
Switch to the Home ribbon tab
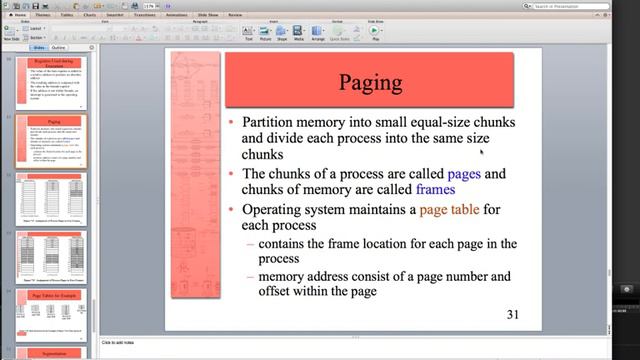(18, 15)
